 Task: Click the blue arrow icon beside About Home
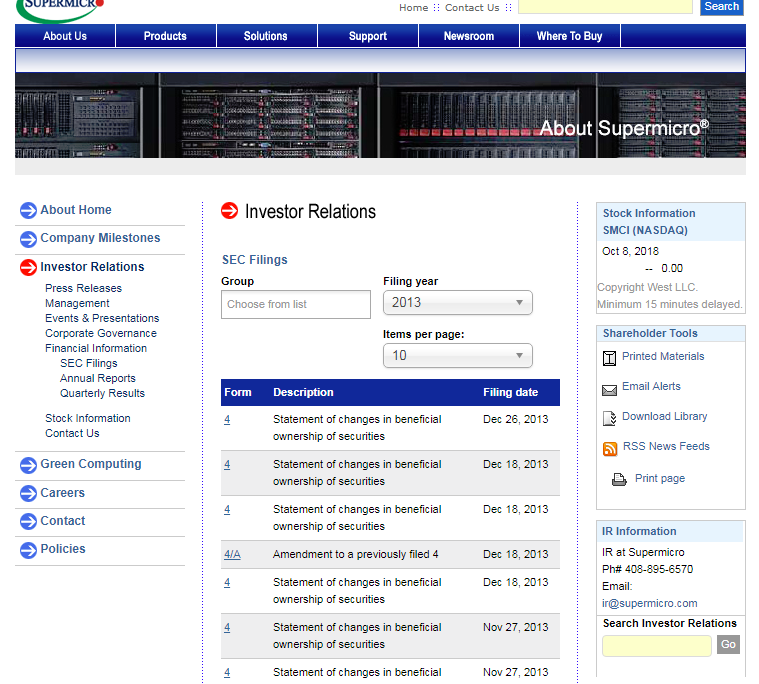pyautogui.click(x=28, y=211)
